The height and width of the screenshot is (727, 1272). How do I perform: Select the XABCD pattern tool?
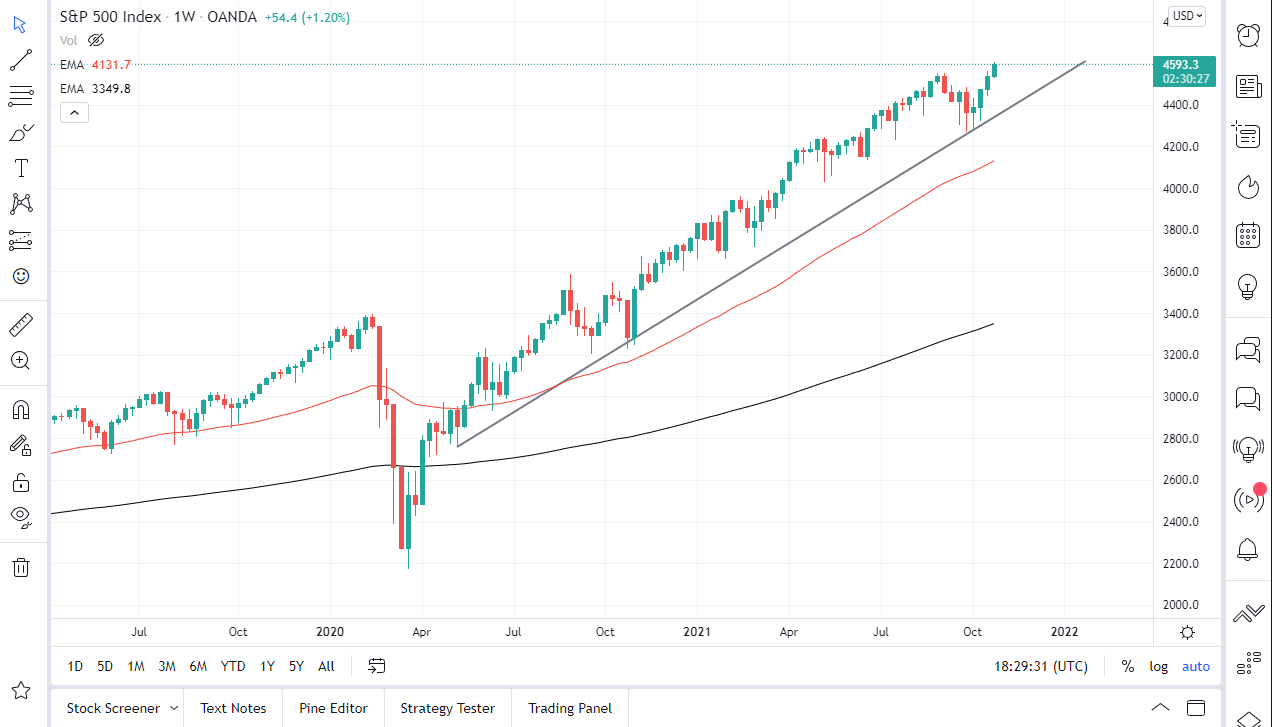(20, 204)
